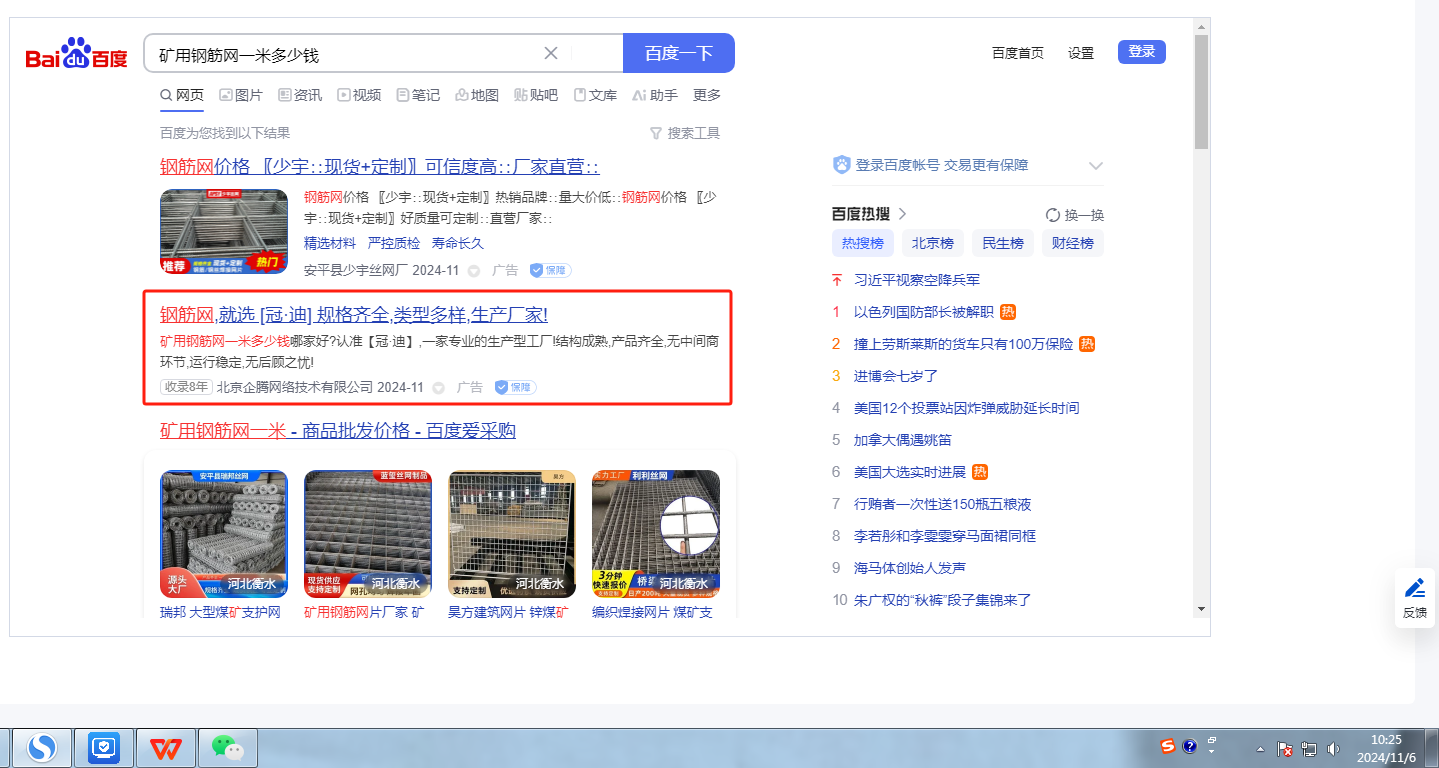Click 保障 badge of 北京企腾网络 result
Screen dimensions: 1439x768
click(x=515, y=387)
